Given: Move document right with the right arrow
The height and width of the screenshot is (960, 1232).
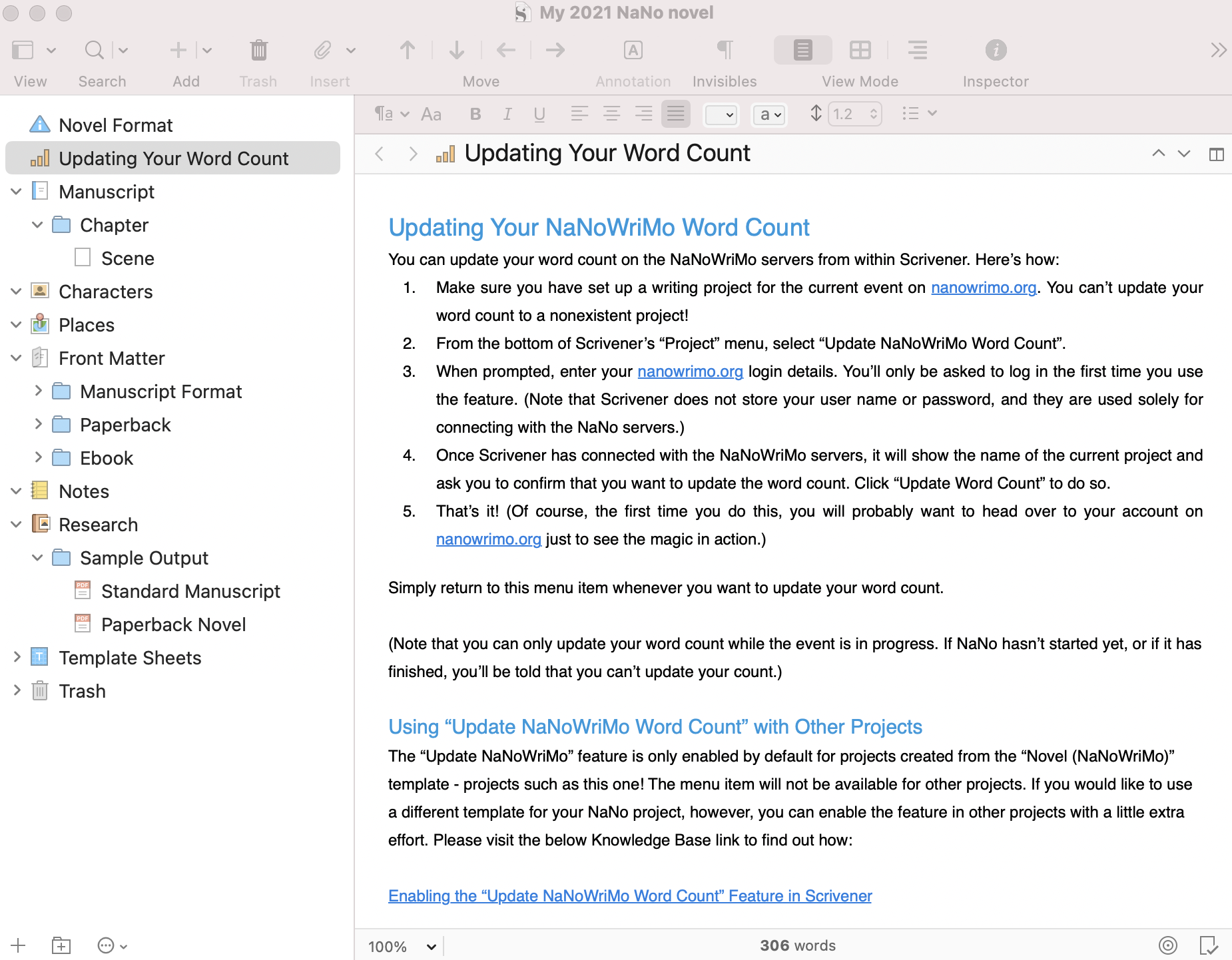Looking at the screenshot, I should coord(555,50).
